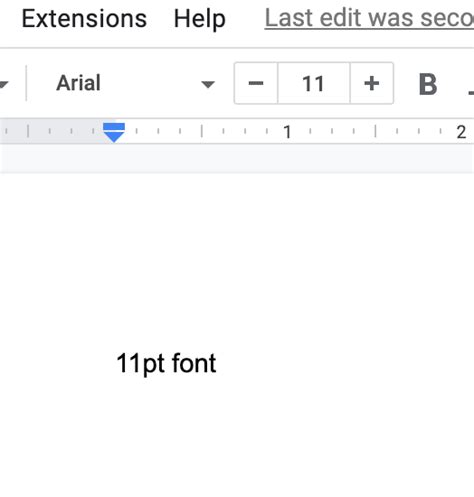
Task: Select the blue left indent marker on ruler
Action: (x=114, y=137)
